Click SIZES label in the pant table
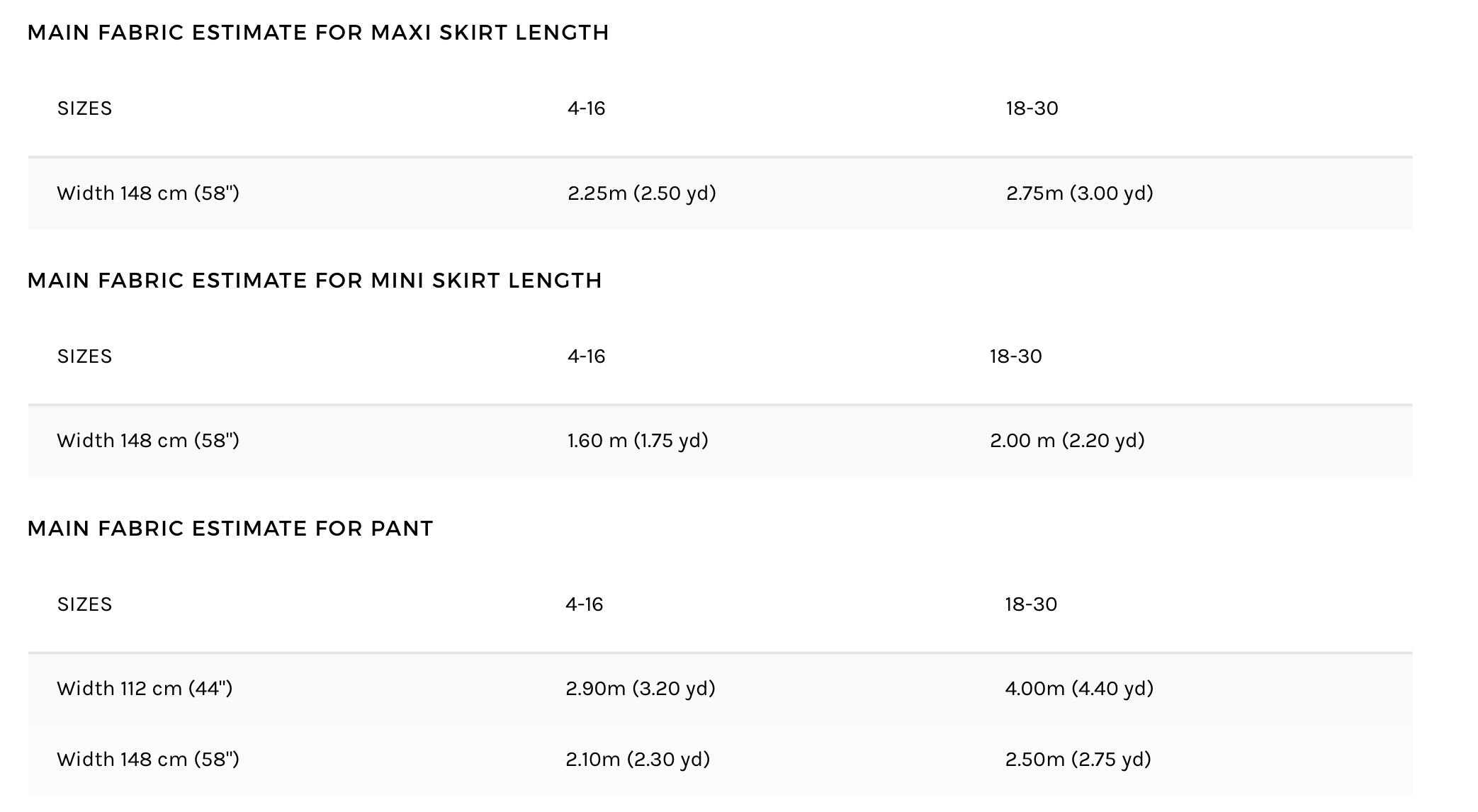The height and width of the screenshot is (812, 1478). coord(84,604)
